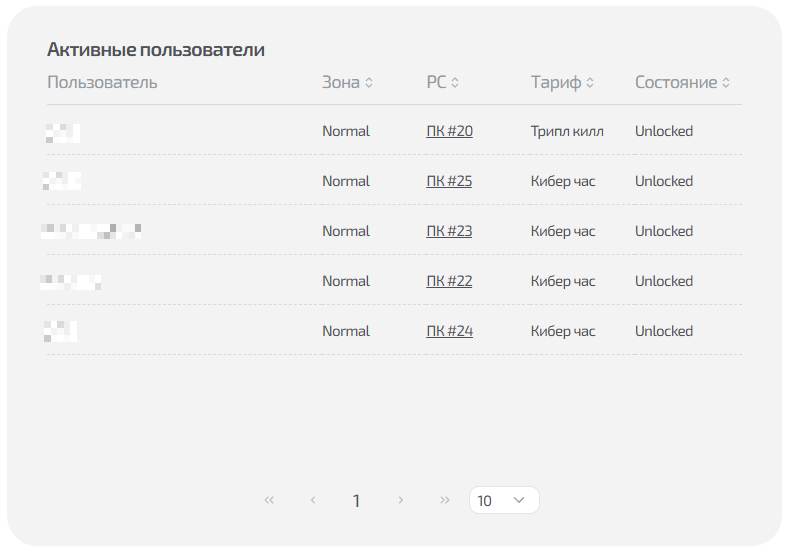Click Unlocked status in ПК #24 row
The width and height of the screenshot is (787, 559).
tap(663, 331)
